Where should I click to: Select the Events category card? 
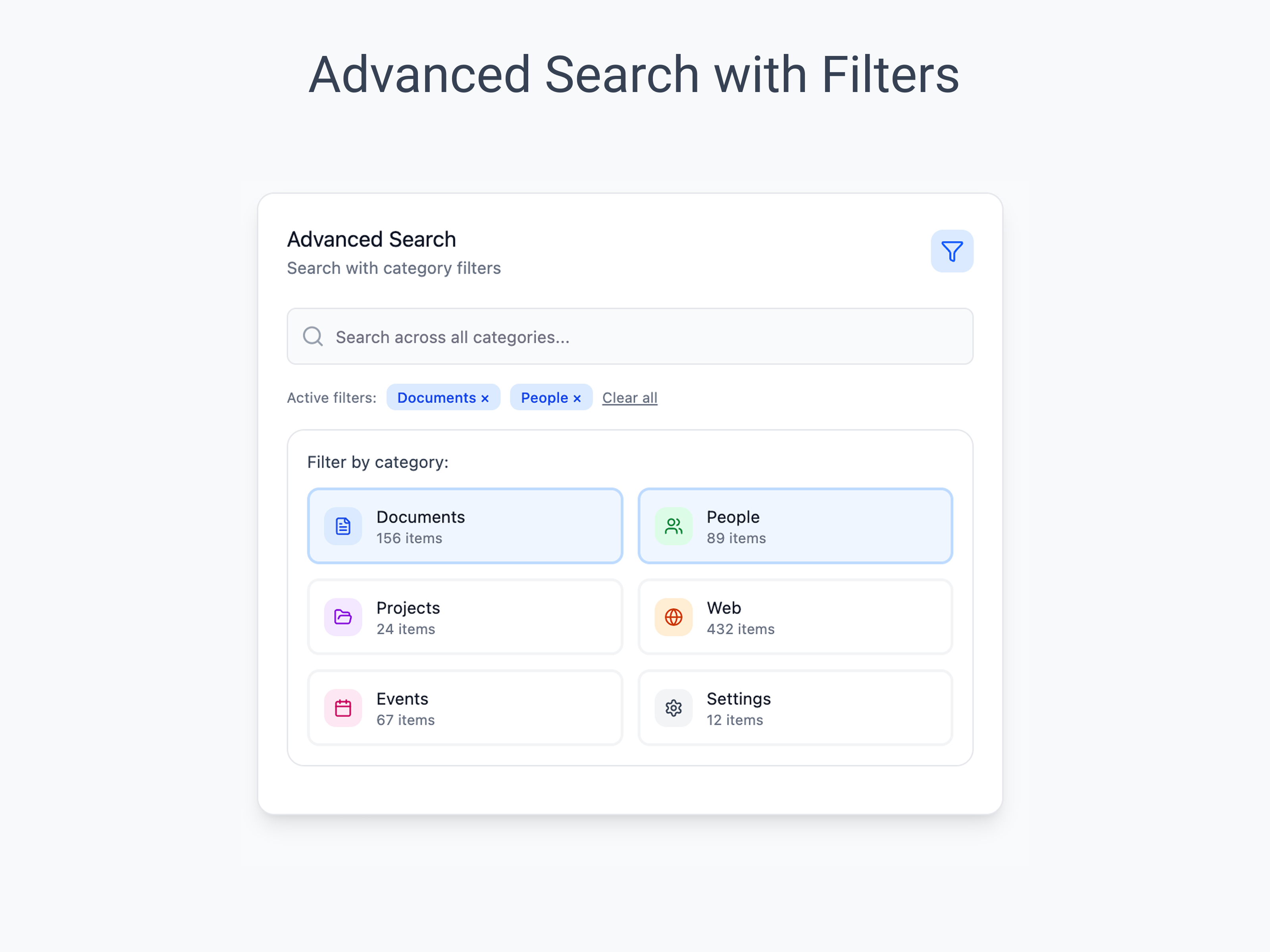pyautogui.click(x=465, y=708)
